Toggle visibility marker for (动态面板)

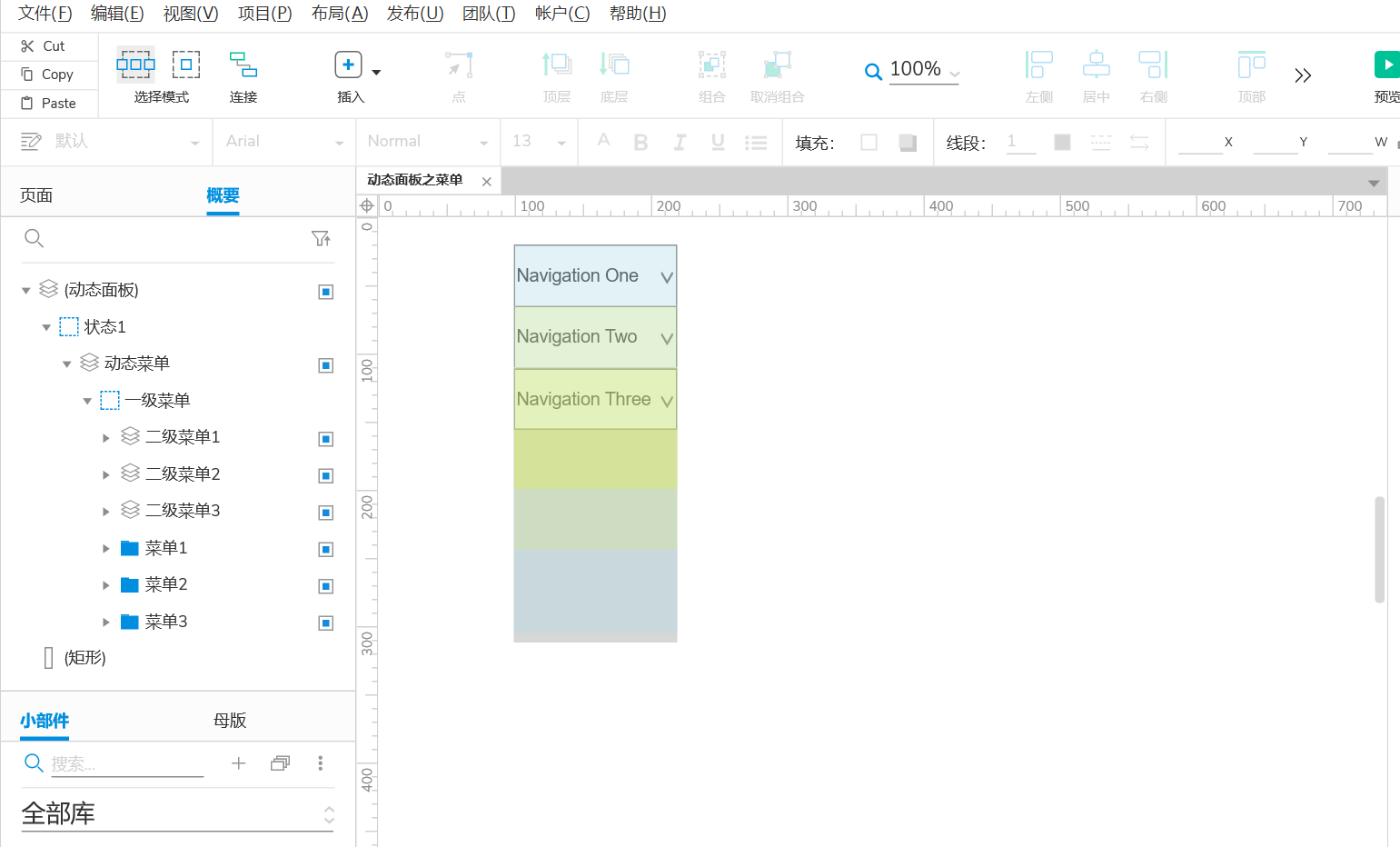[326, 292]
